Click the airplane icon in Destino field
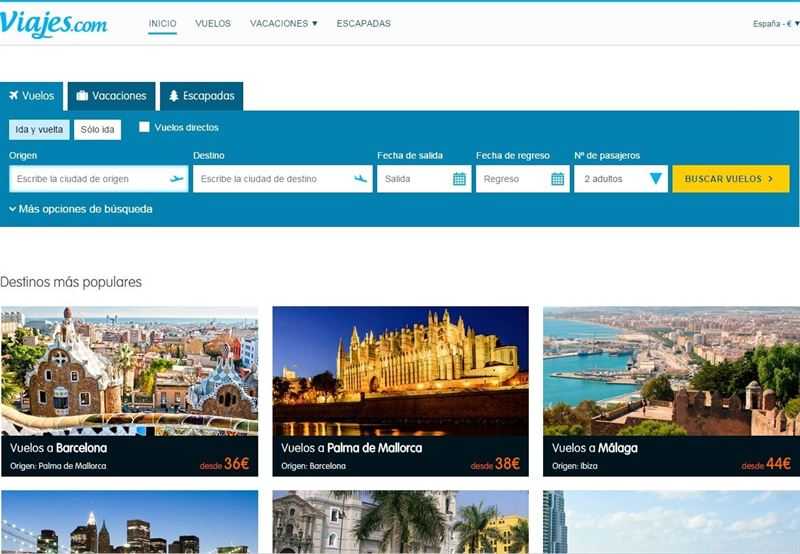The image size is (800, 554). click(361, 179)
